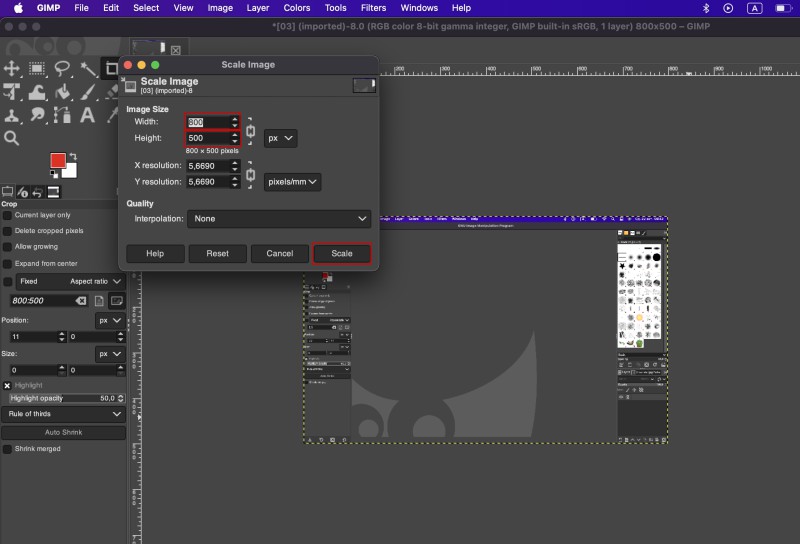Image resolution: width=800 pixels, height=544 pixels.
Task: Open the Tool Options tab
Action: (8, 192)
